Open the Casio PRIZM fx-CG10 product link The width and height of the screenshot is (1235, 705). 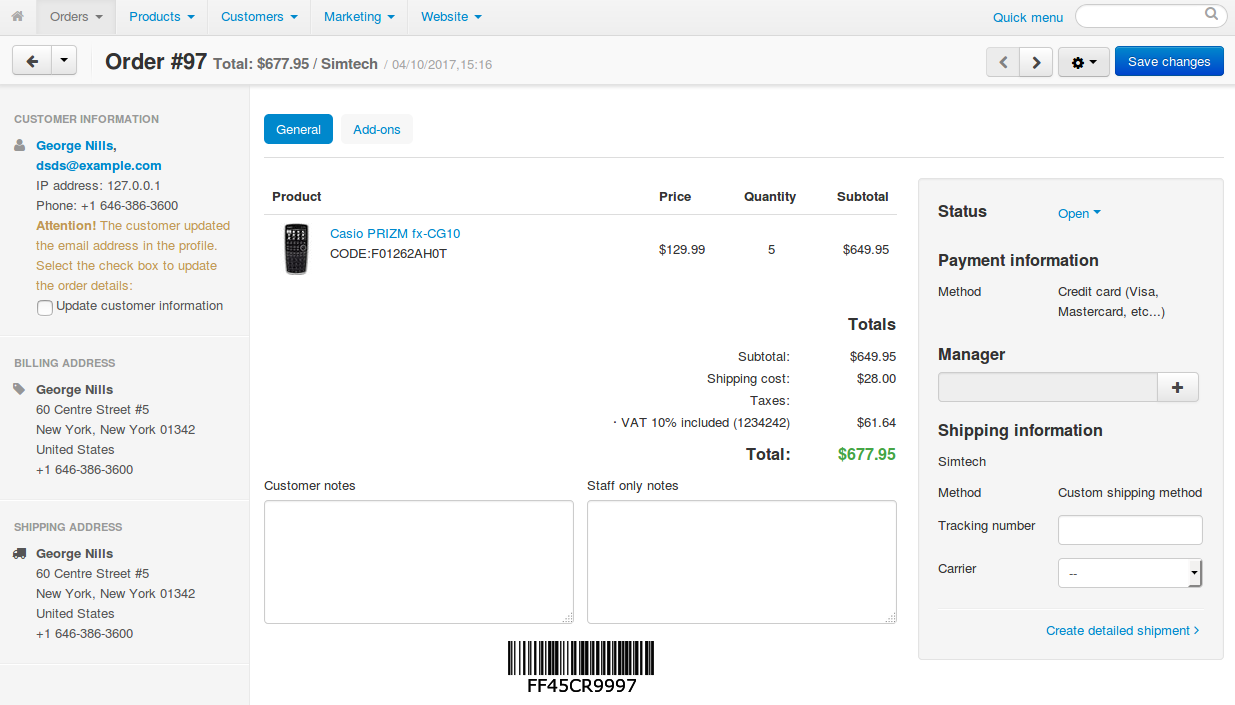pyautogui.click(x=395, y=233)
